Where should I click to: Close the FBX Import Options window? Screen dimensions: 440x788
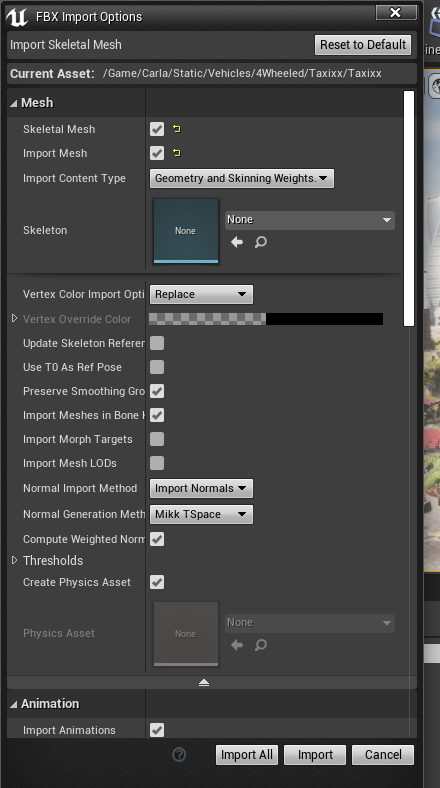396,13
